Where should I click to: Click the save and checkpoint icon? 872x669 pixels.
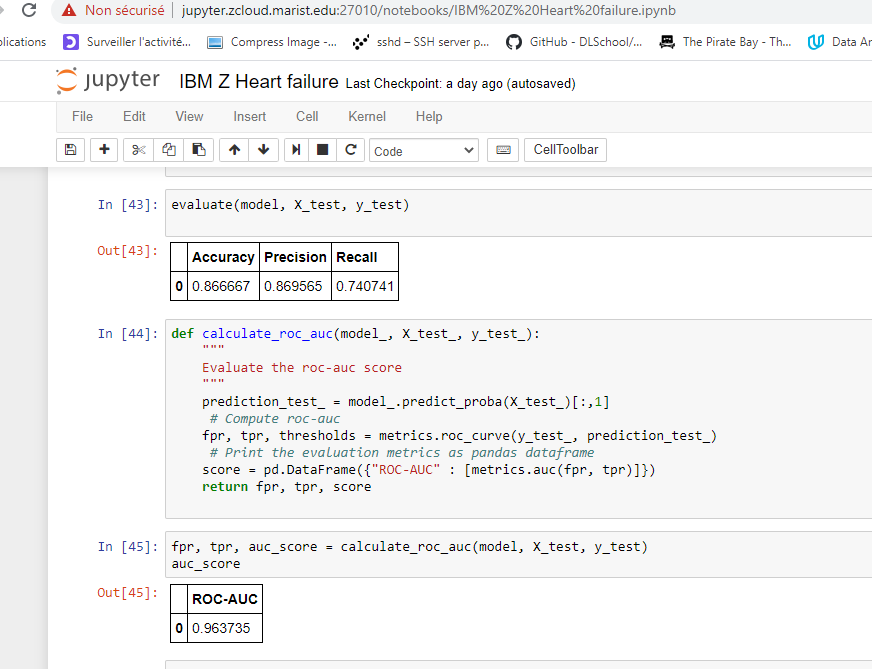71,150
